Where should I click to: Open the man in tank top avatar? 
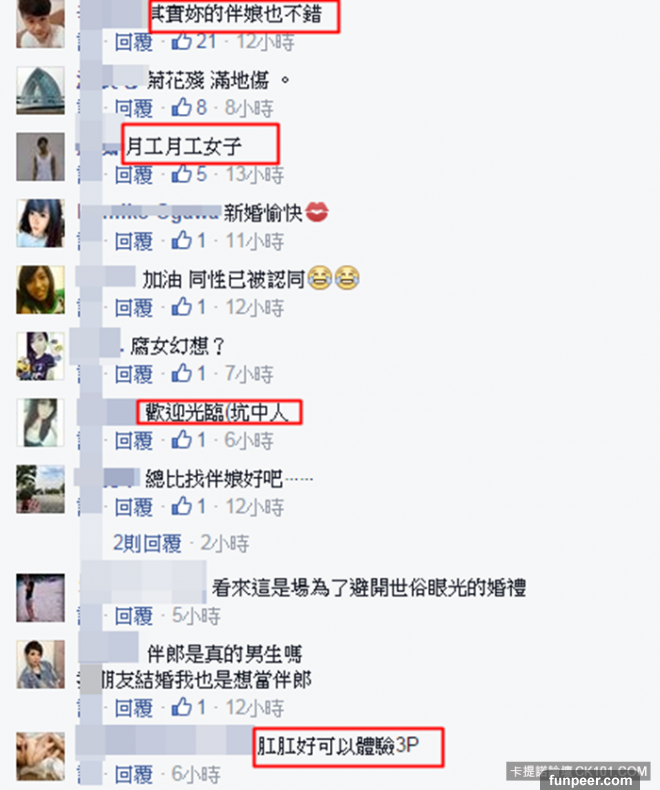[40, 157]
